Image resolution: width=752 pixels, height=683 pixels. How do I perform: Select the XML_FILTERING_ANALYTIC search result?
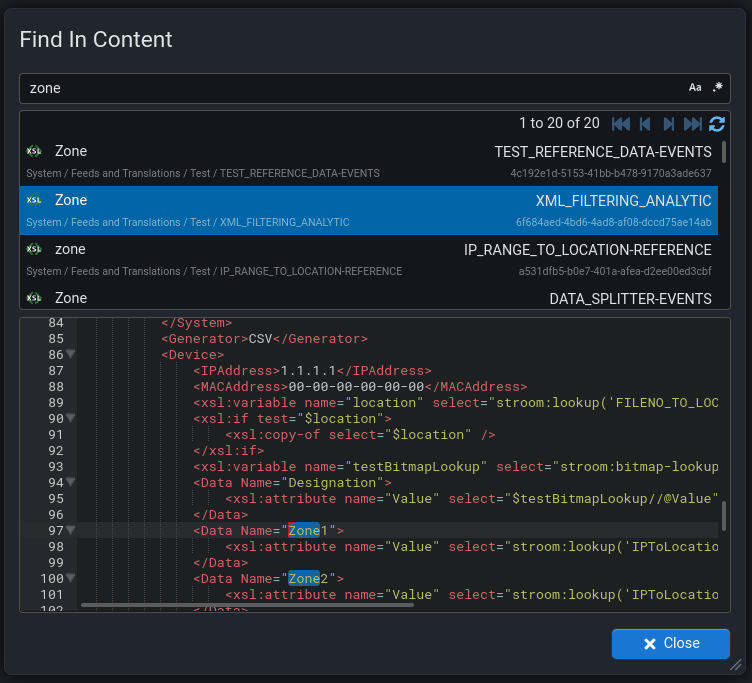coord(368,210)
